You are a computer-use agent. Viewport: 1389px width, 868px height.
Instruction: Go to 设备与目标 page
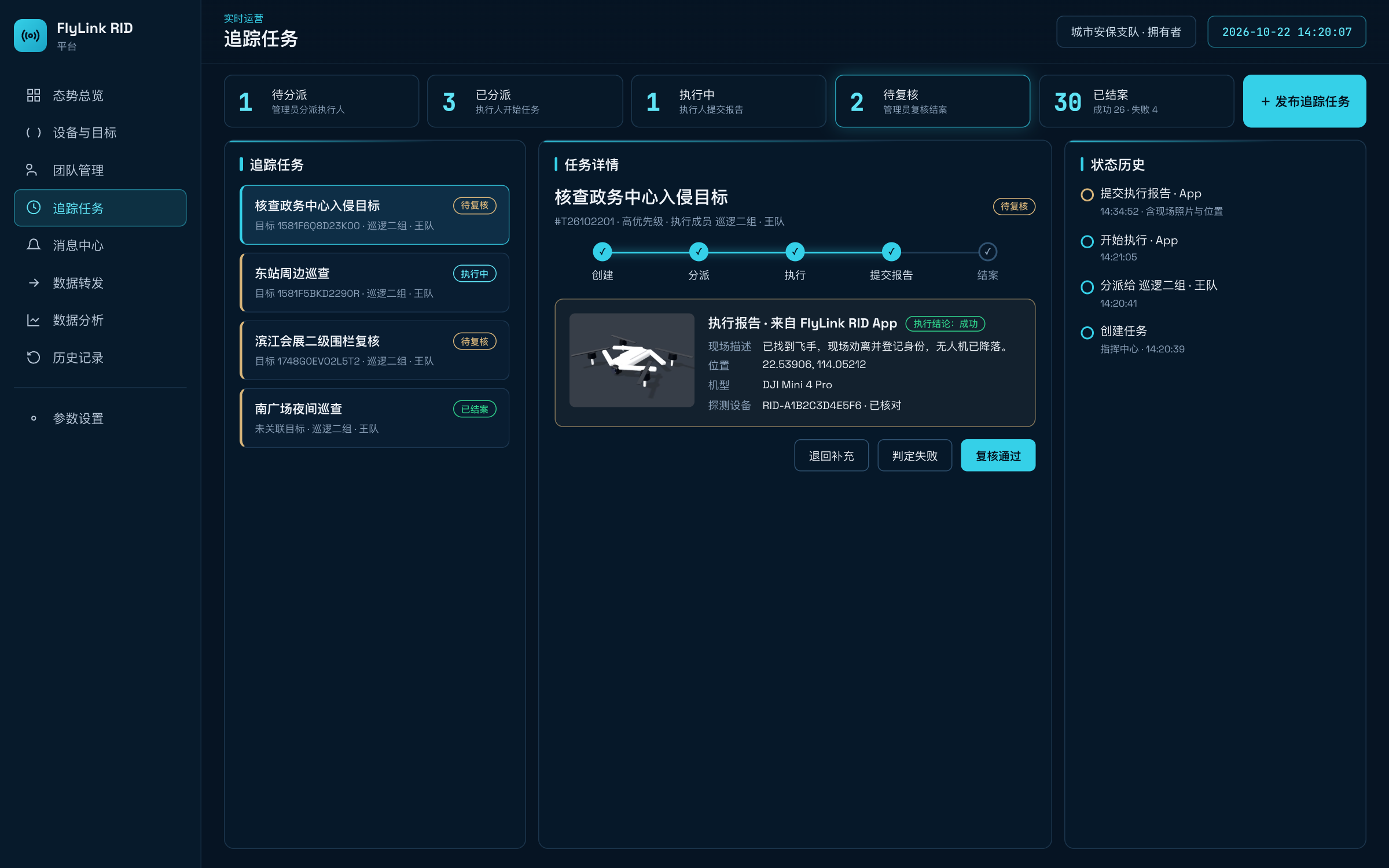tap(100, 133)
